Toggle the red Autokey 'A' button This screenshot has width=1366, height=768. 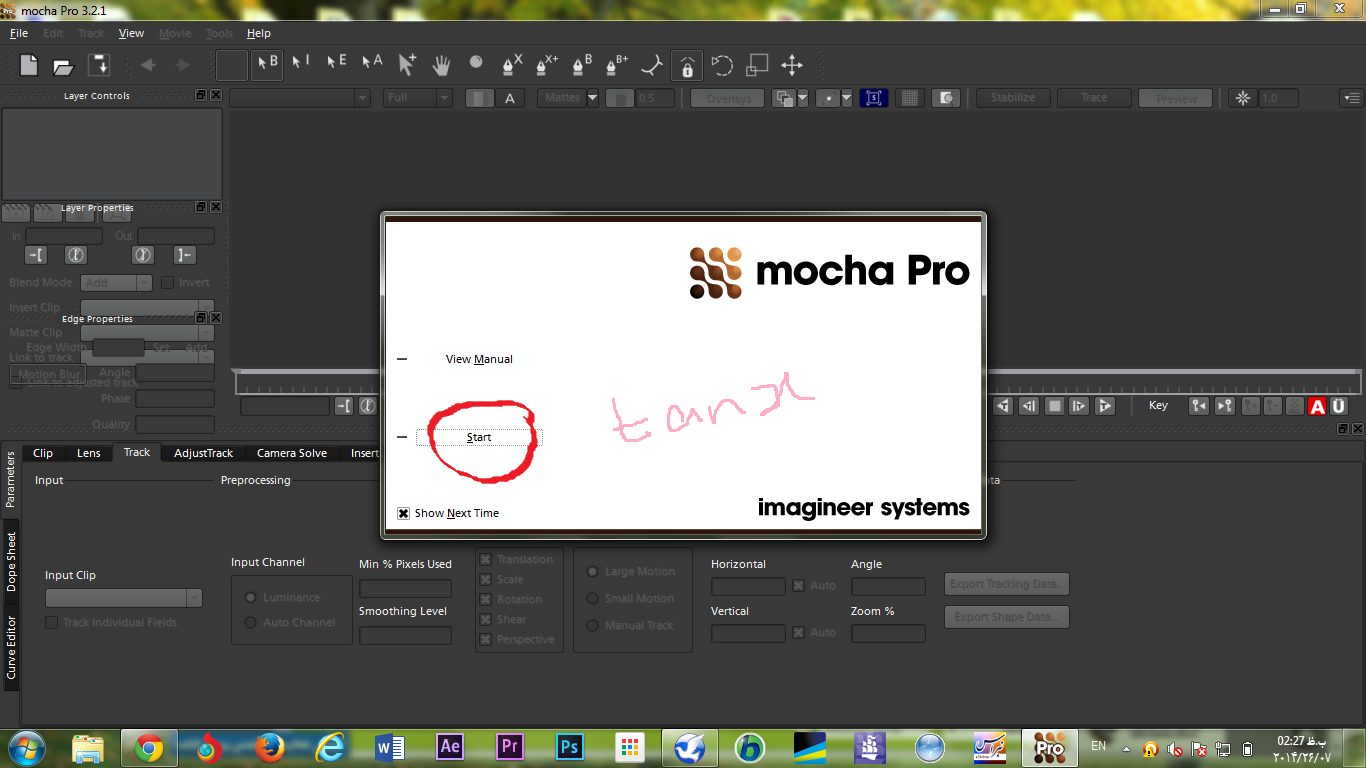coord(1317,406)
